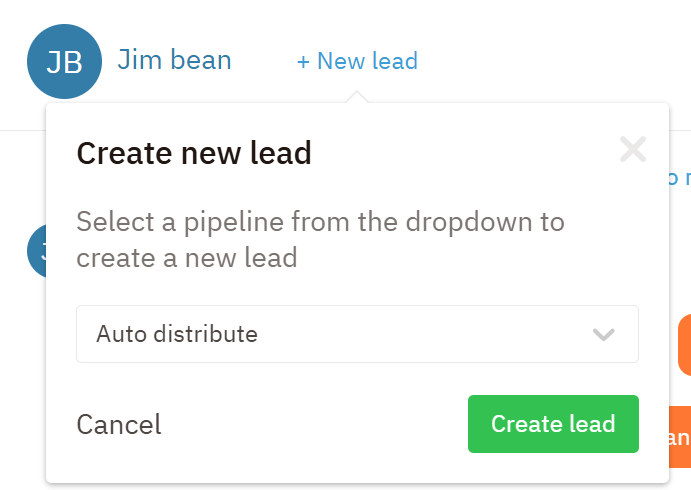The height and width of the screenshot is (490, 691).
Task: Expand pipeline list using the chevron arrow
Action: 603,334
